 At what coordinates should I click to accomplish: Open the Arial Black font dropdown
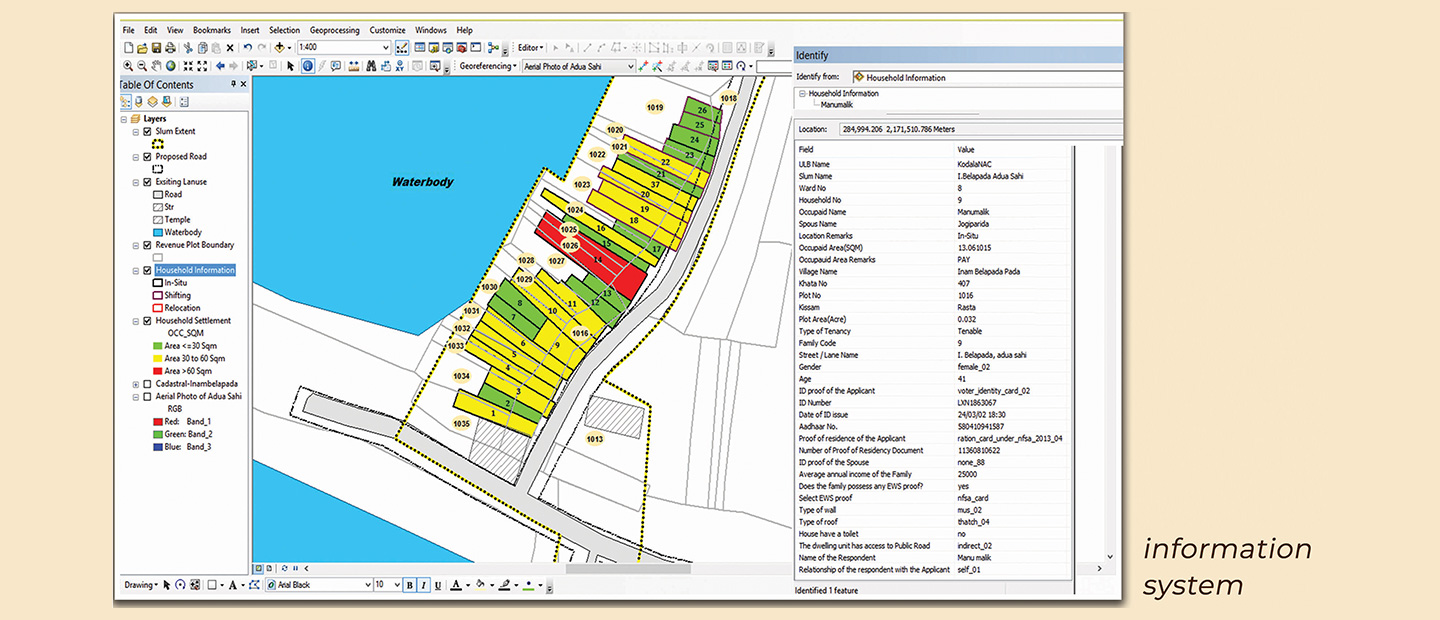click(367, 585)
